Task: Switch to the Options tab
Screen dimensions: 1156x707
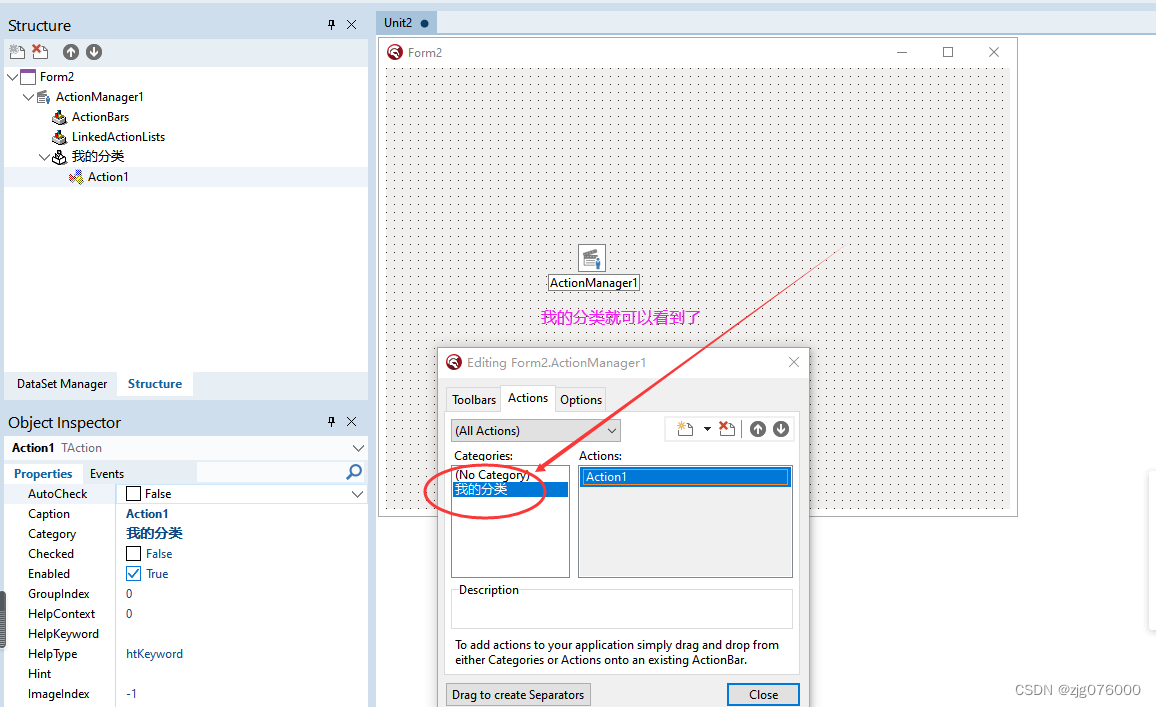Action: click(x=580, y=398)
